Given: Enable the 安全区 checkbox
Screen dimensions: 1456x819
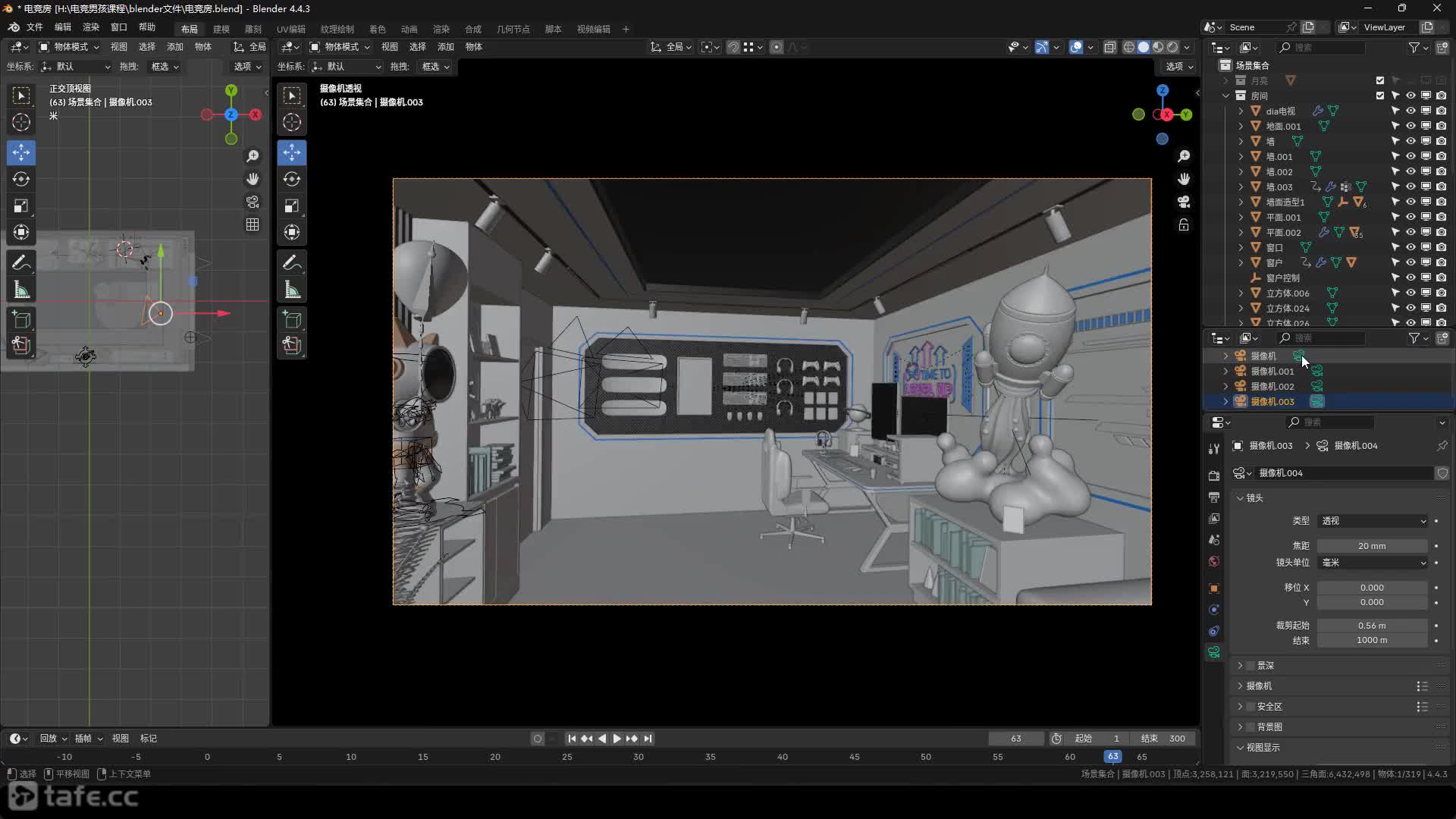Looking at the screenshot, I should click(1250, 707).
